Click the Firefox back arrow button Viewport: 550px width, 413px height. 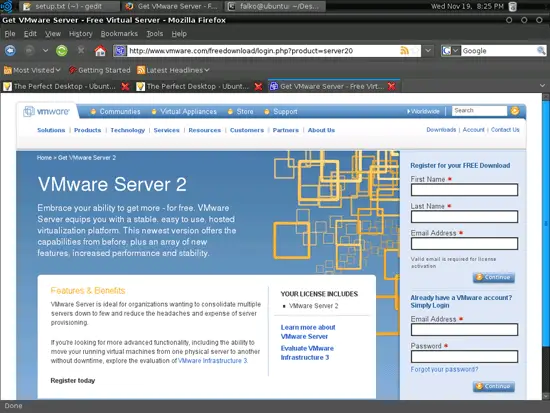(10, 51)
